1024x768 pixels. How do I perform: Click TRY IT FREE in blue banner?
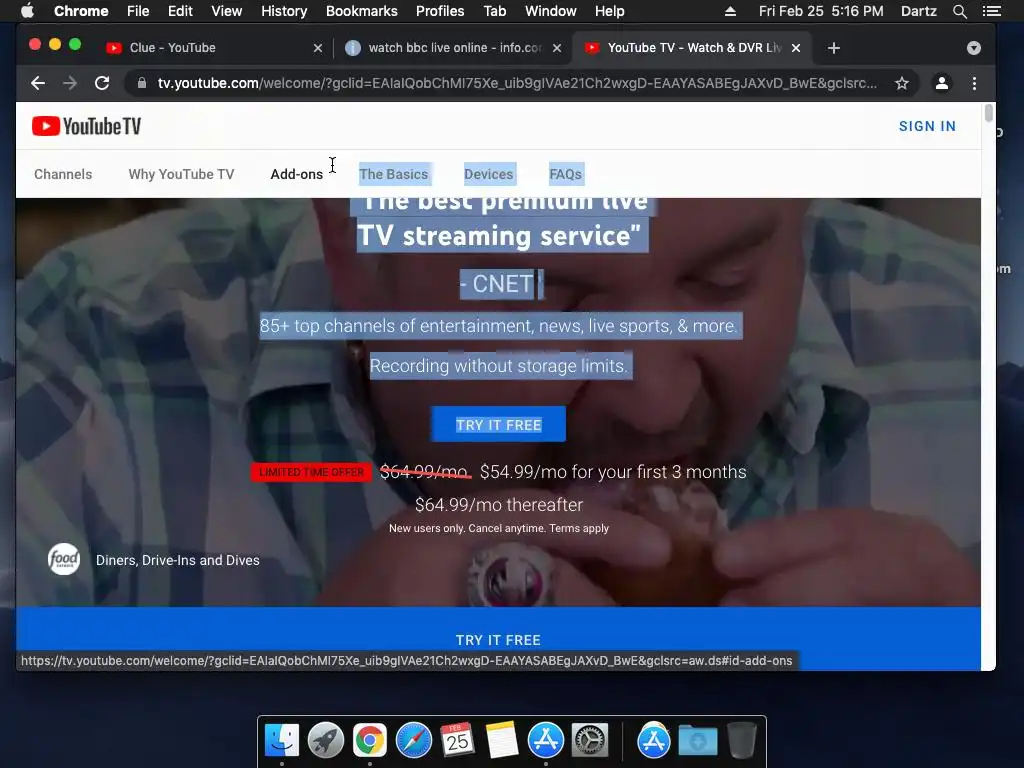498,640
